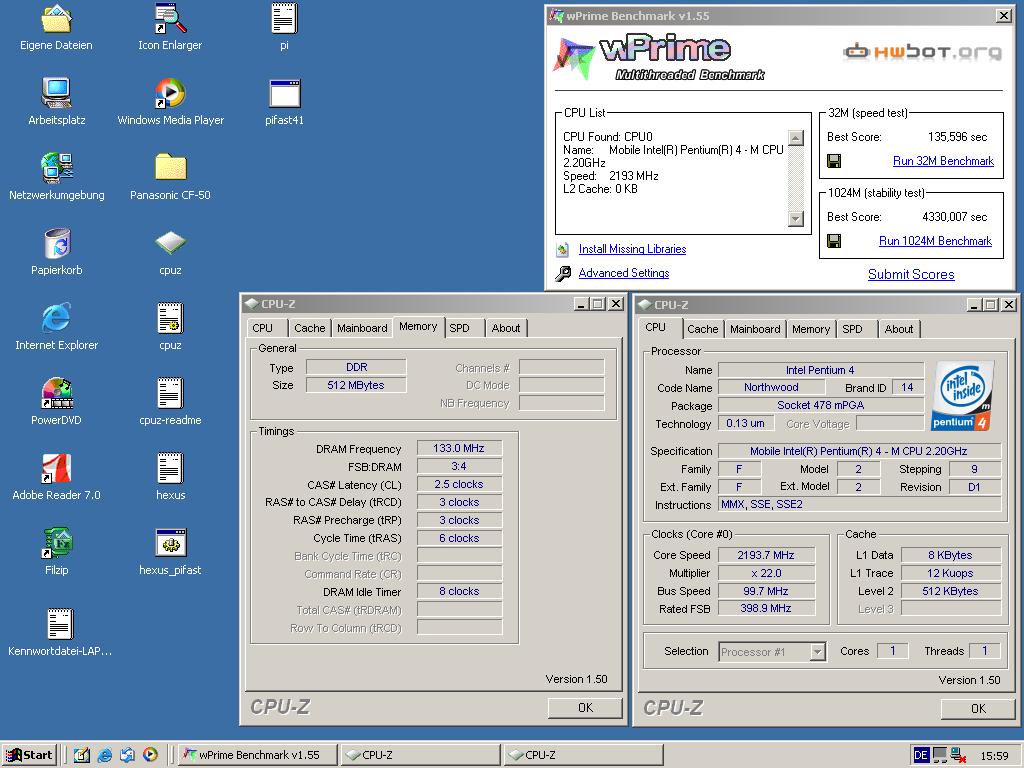Viewport: 1024px width, 768px height.
Task: Open Mainboard tab in left CPU-Z window
Action: coord(362,328)
